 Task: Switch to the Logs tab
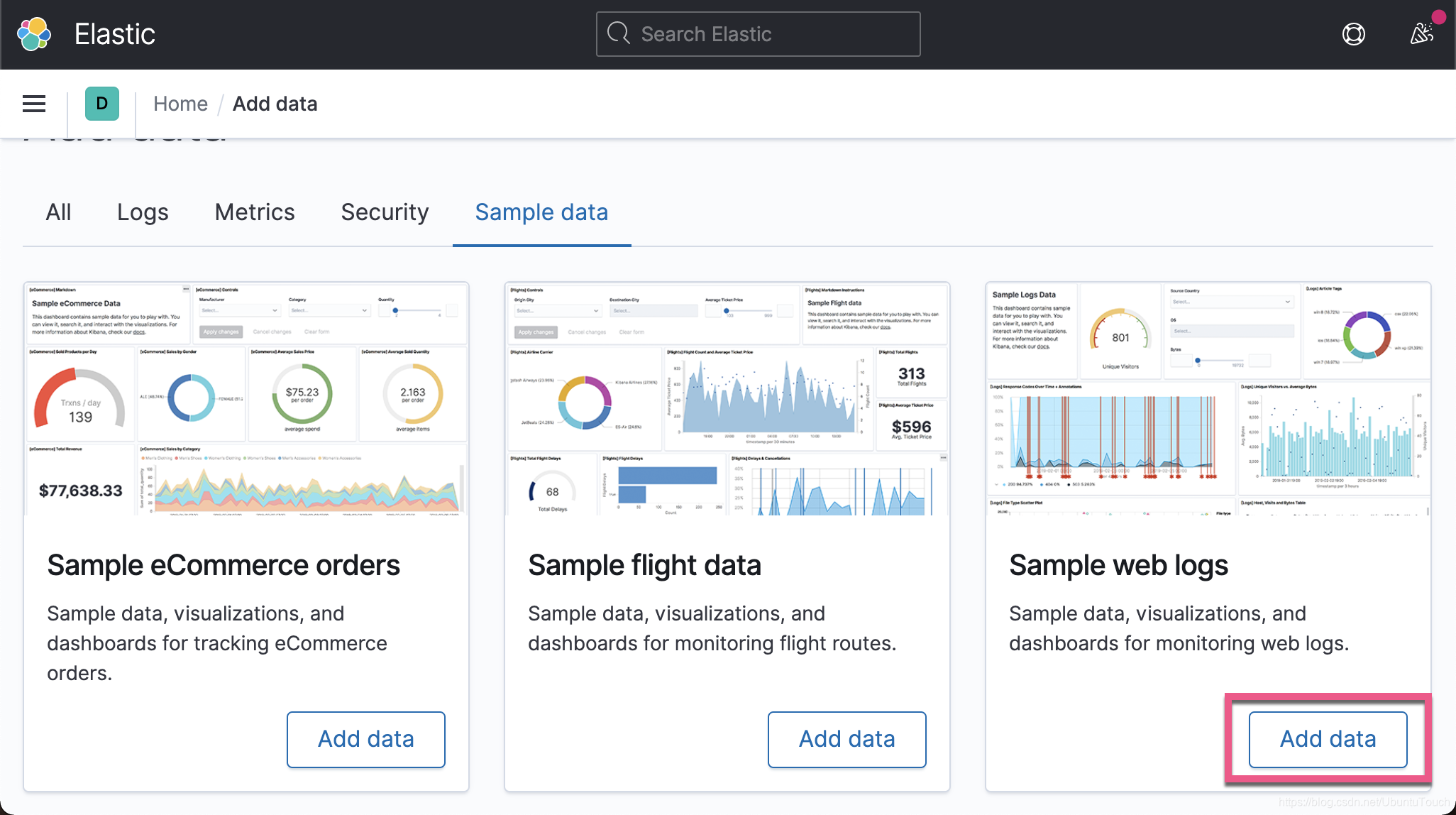143,212
